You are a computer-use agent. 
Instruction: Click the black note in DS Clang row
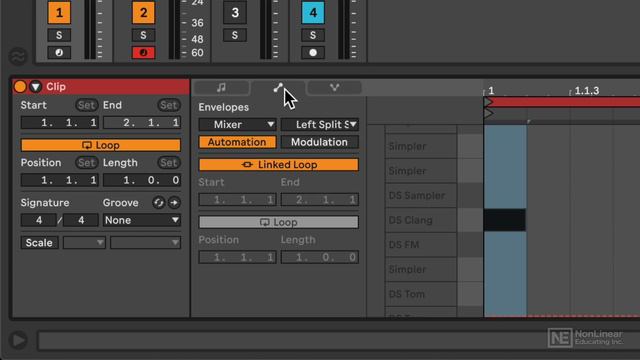pos(505,220)
